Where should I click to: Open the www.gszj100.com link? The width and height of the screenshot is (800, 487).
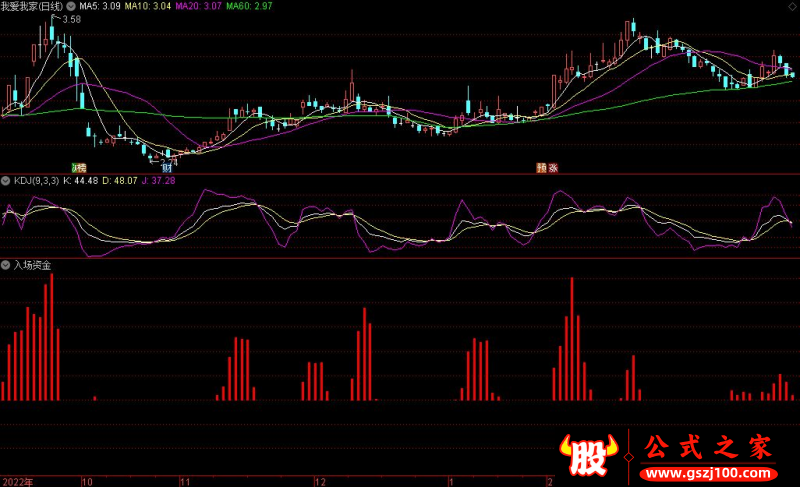tap(709, 473)
